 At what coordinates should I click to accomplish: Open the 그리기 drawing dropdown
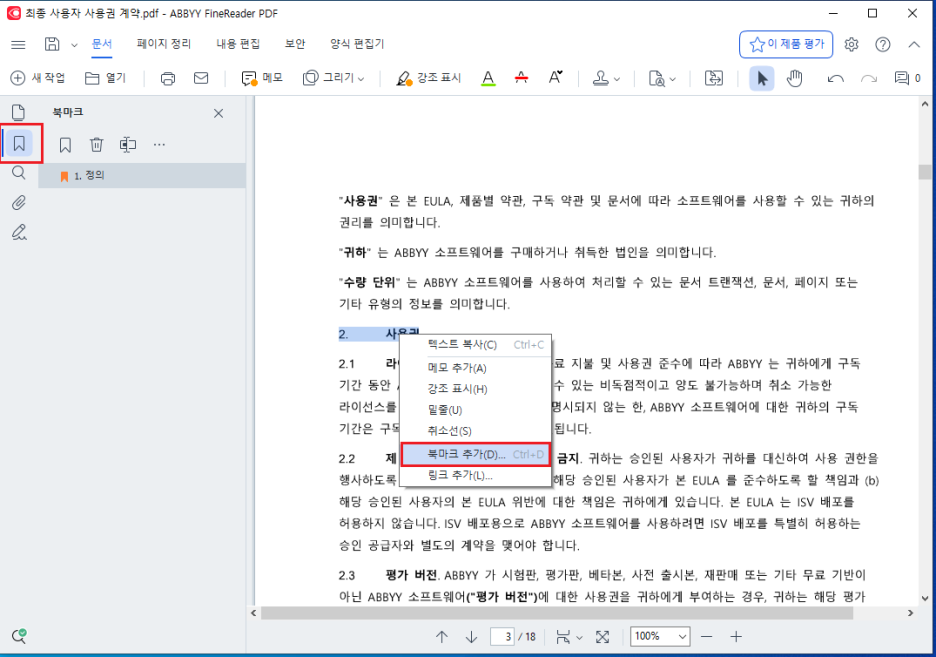pos(333,78)
